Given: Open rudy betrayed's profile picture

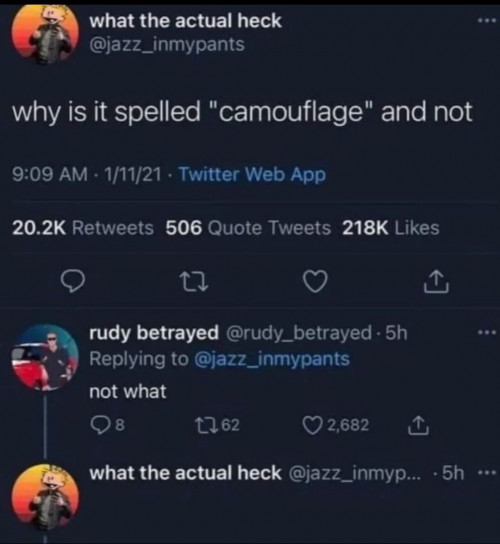Looking at the screenshot, I should (45, 357).
